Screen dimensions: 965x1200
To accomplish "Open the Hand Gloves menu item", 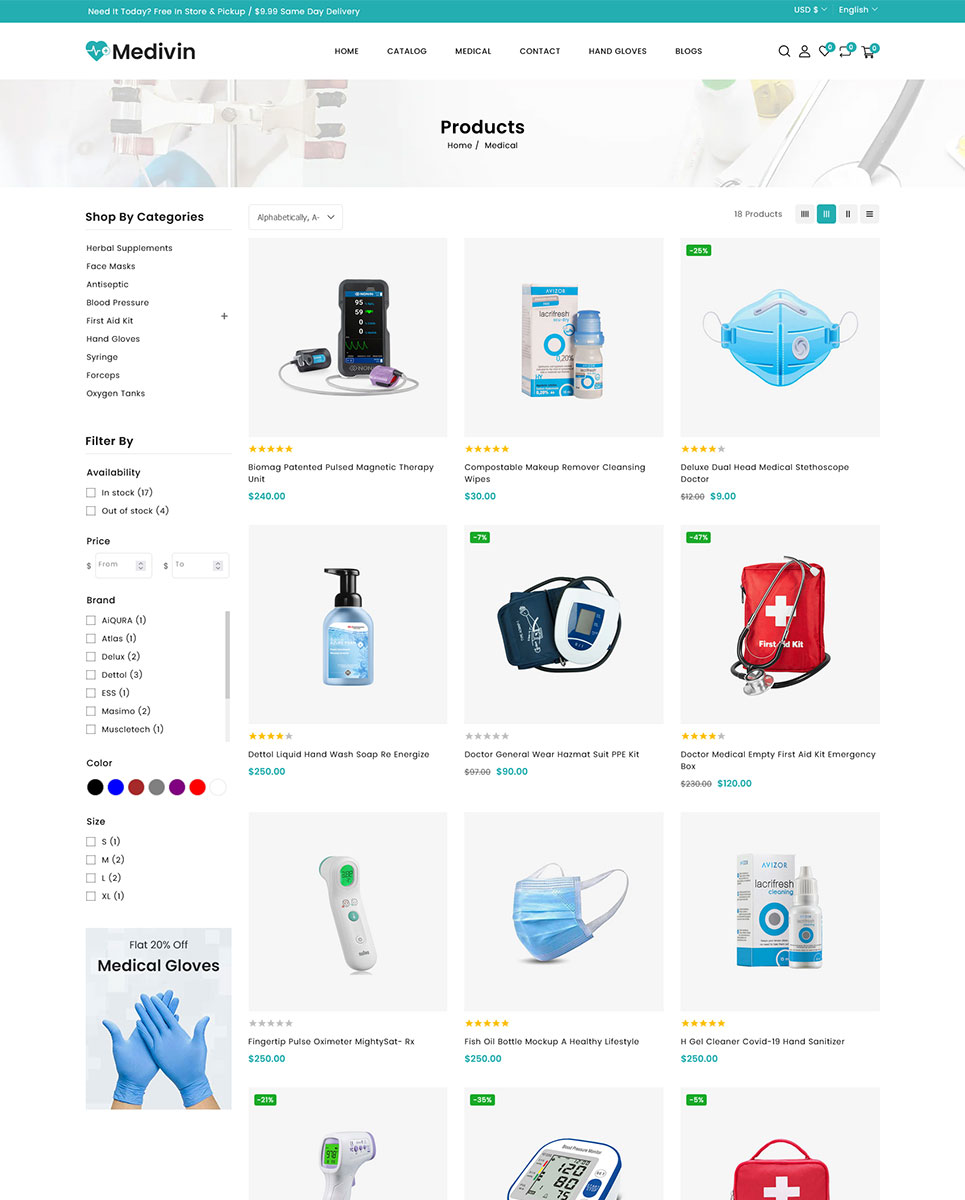I will 617,51.
